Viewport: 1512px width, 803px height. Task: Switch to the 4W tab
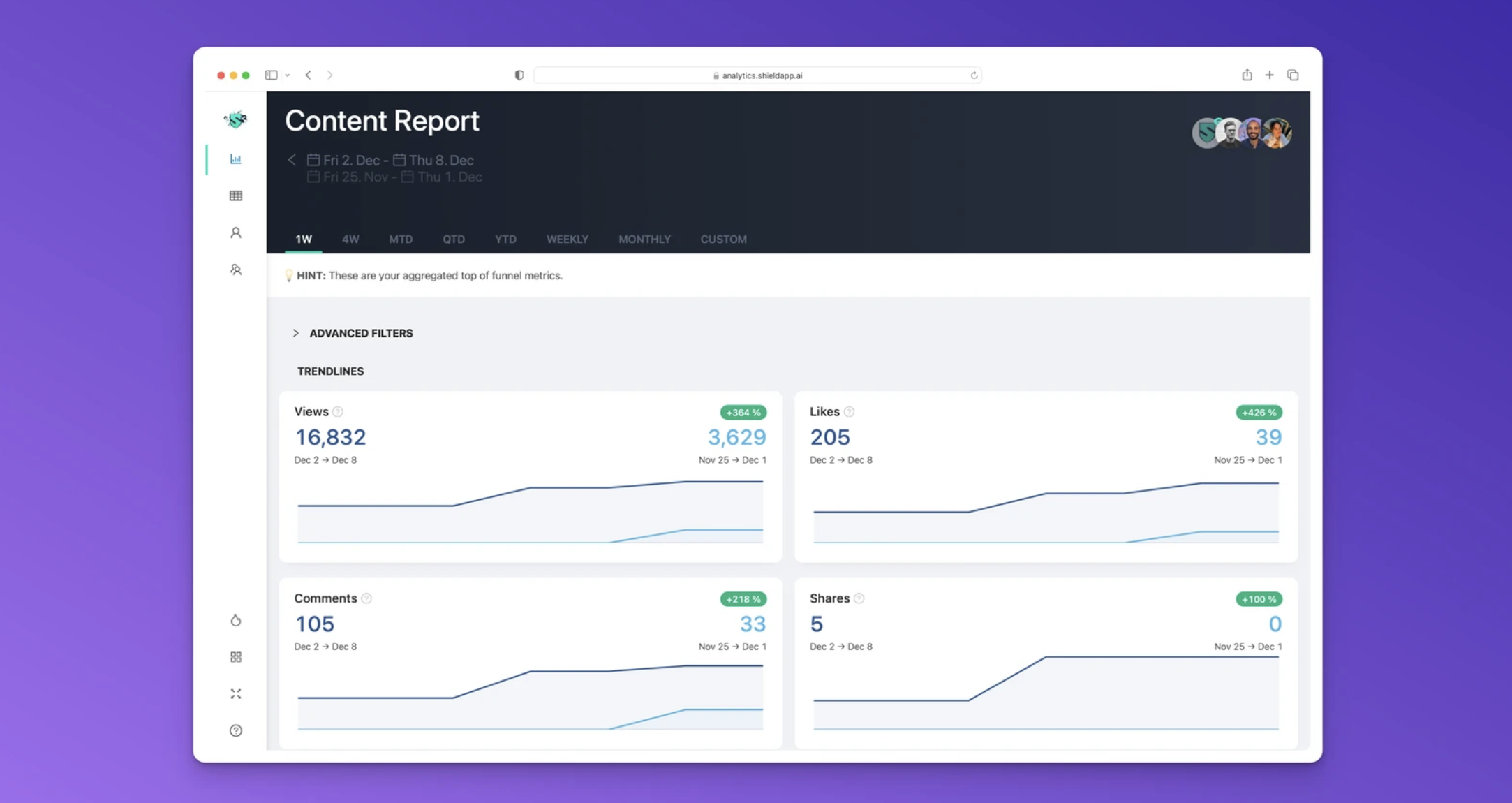point(350,239)
